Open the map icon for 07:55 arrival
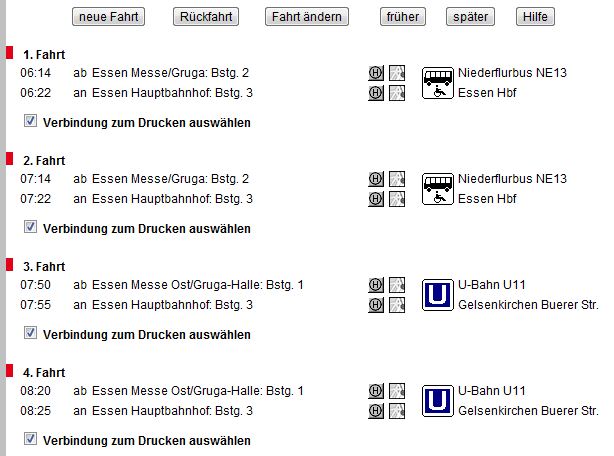Viewport: 614px width, 456px height. click(396, 305)
